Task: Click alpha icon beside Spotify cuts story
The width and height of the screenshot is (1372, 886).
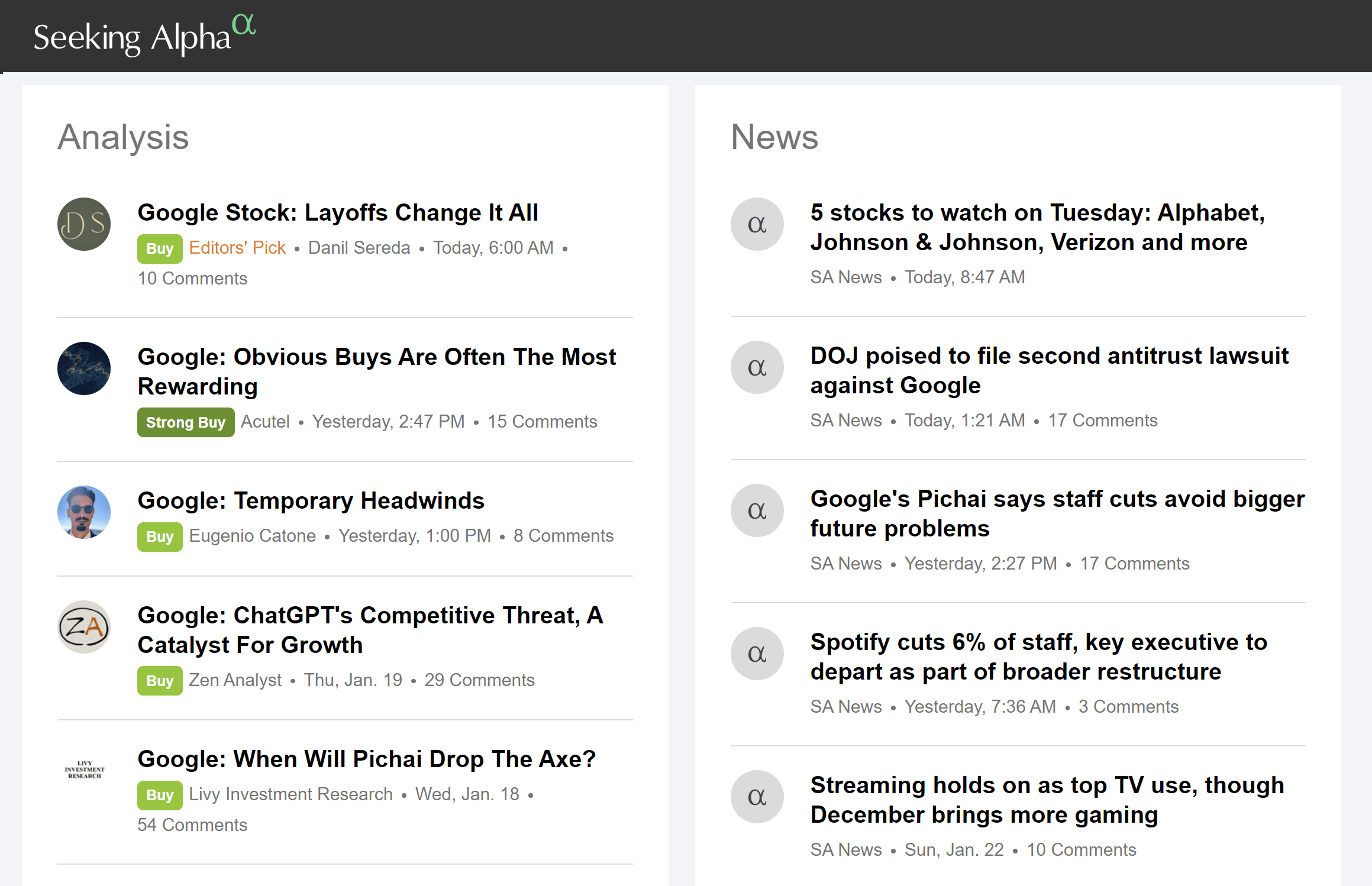Action: 757,654
